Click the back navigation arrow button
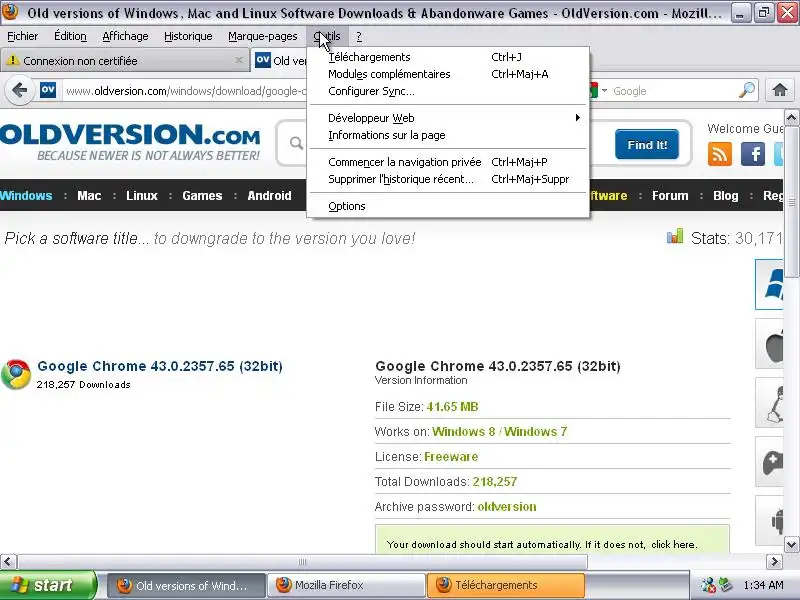This screenshot has height=600, width=800. 19,90
